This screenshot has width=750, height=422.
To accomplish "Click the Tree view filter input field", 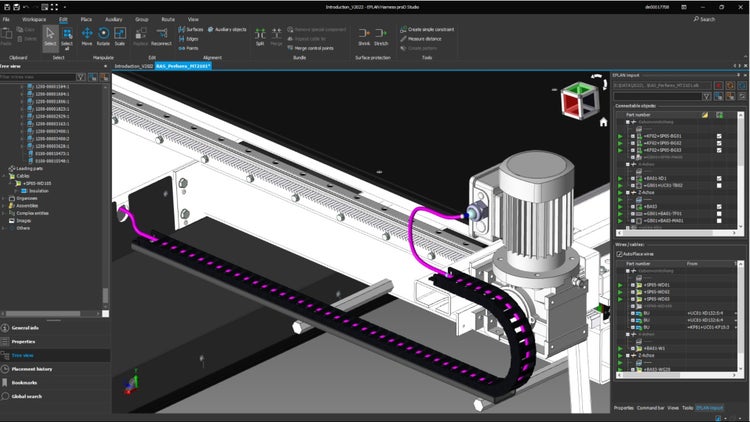I will [35, 76].
